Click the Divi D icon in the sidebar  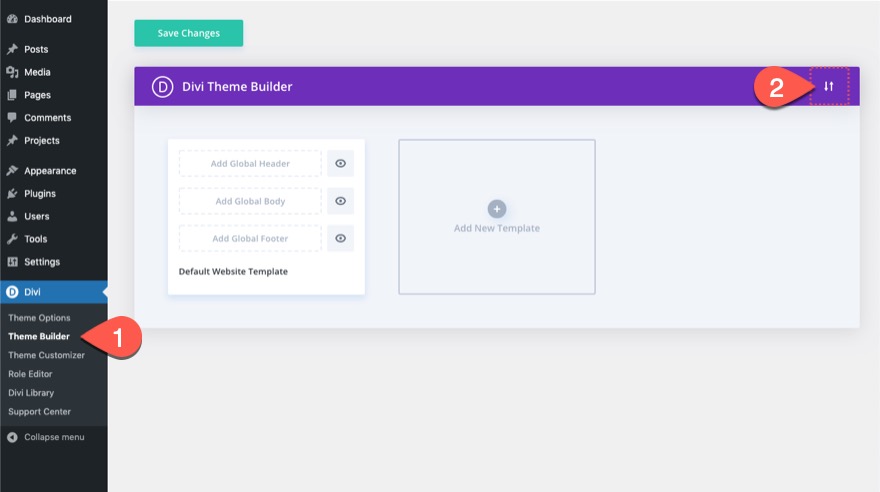pos(12,292)
